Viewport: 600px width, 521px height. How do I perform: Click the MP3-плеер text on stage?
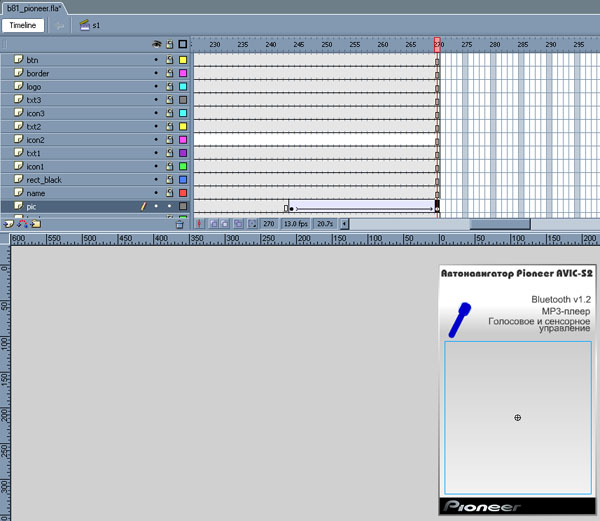pyautogui.click(x=566, y=311)
